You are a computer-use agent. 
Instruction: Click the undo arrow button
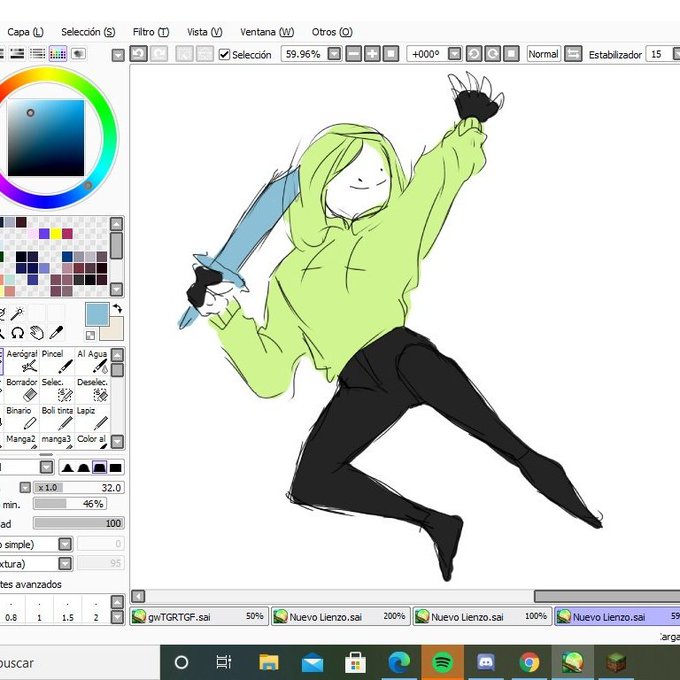pyautogui.click(x=139, y=54)
